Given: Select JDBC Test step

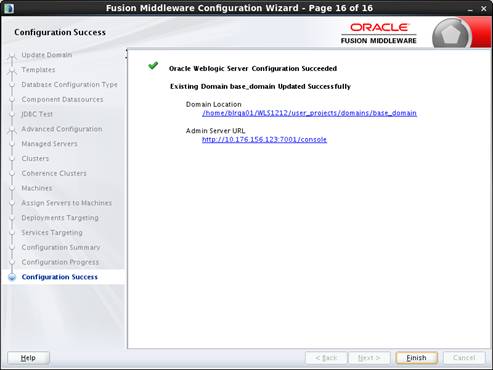Looking at the screenshot, I should 37,114.
